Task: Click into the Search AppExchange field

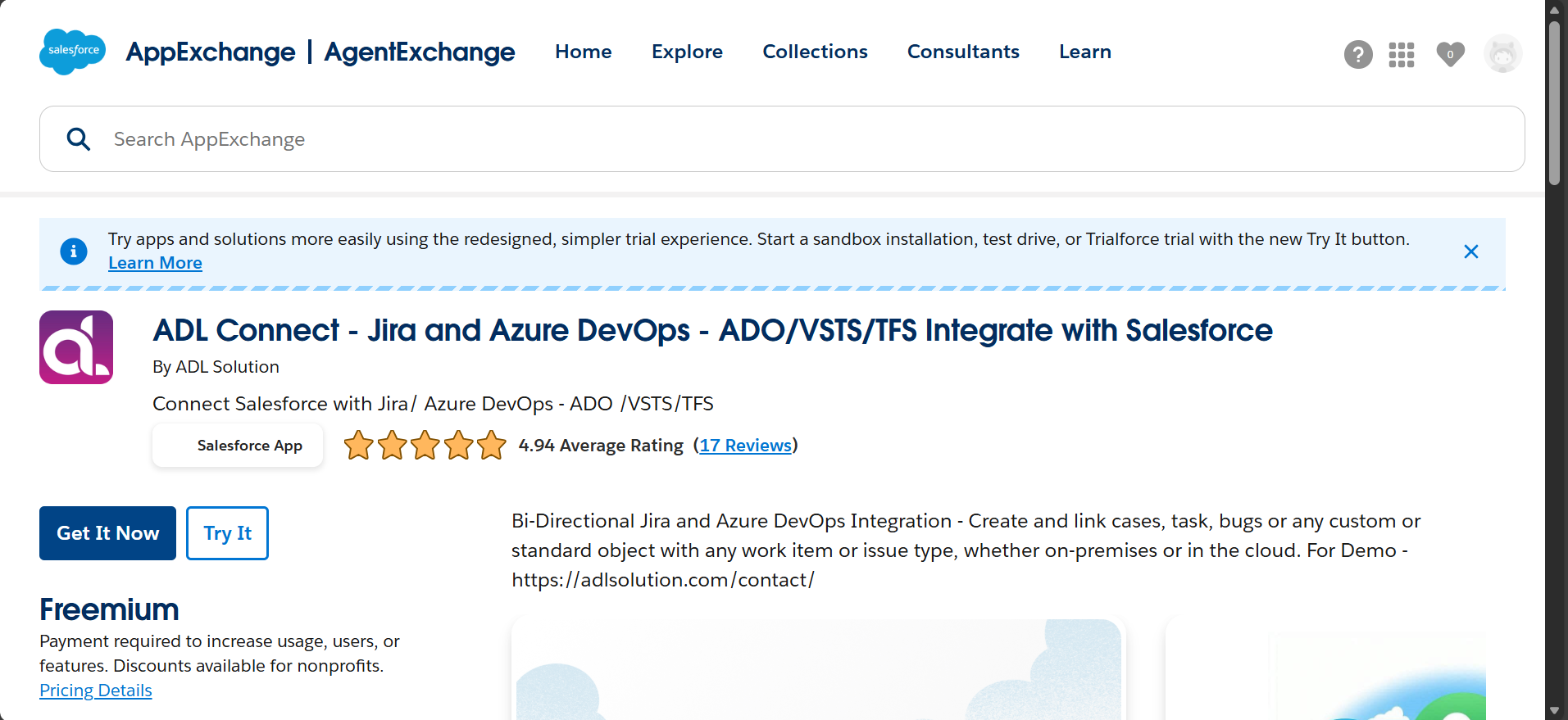Action: 782,139
